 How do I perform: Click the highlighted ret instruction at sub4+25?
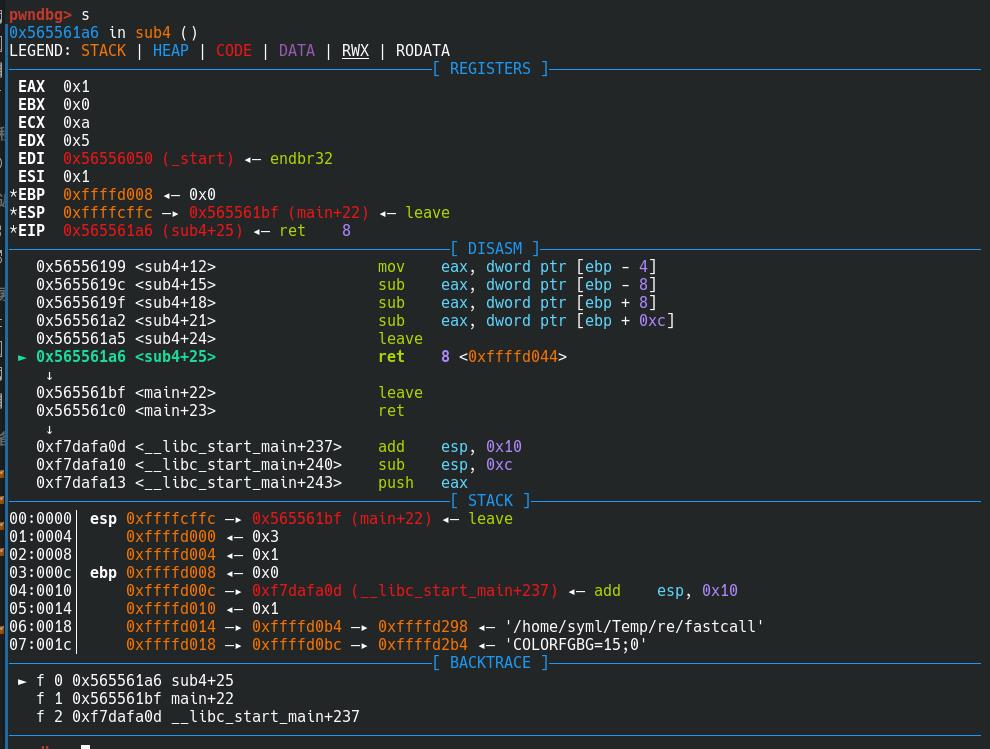click(391, 357)
